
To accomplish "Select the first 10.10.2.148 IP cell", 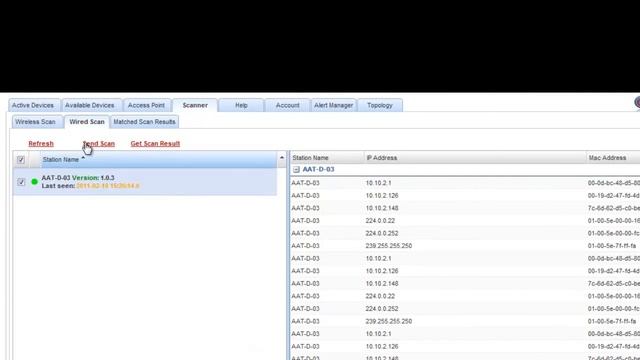I will [382, 208].
